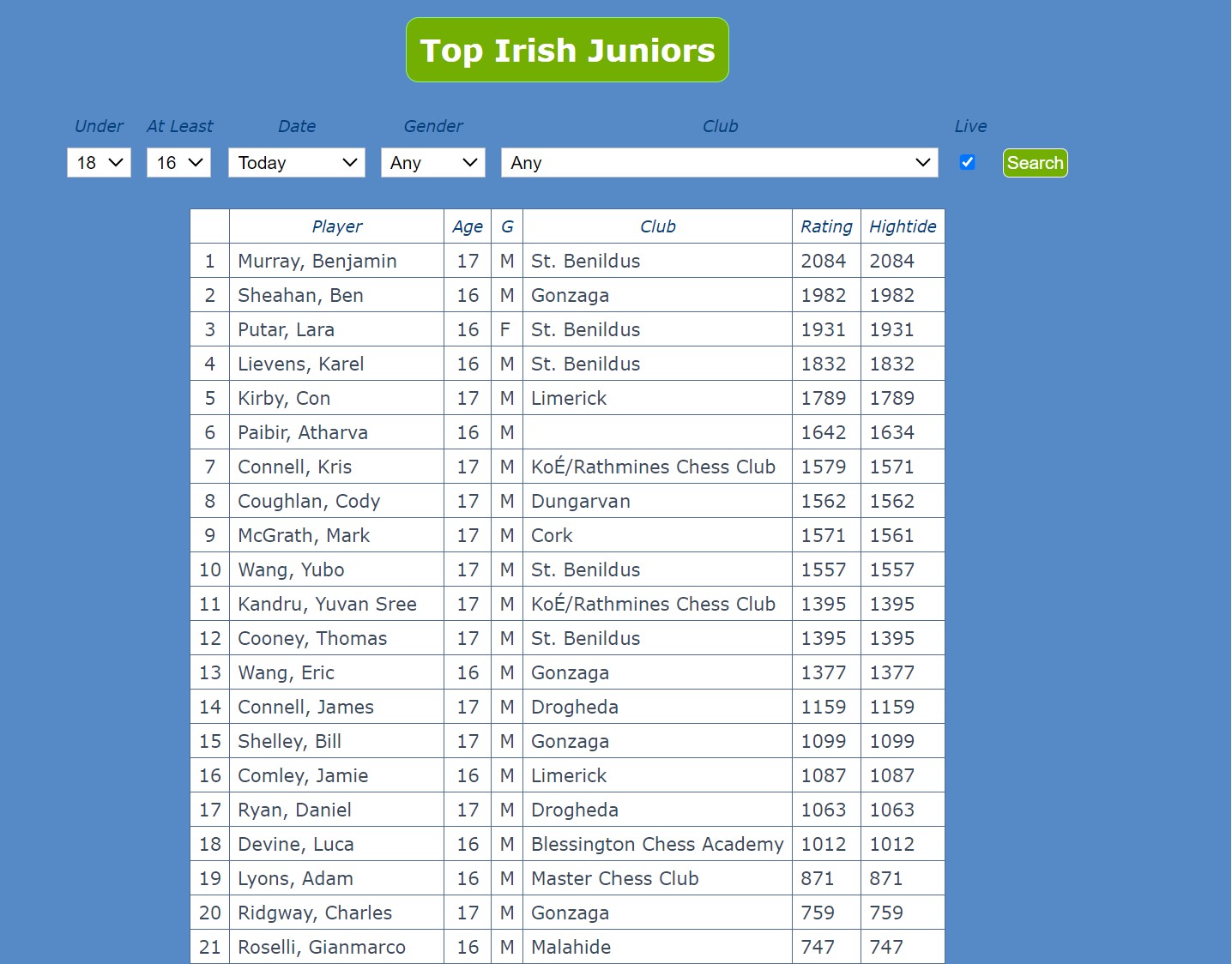The image size is (1232, 964).
Task: Open the Under age dropdown showing 18
Action: (x=98, y=162)
